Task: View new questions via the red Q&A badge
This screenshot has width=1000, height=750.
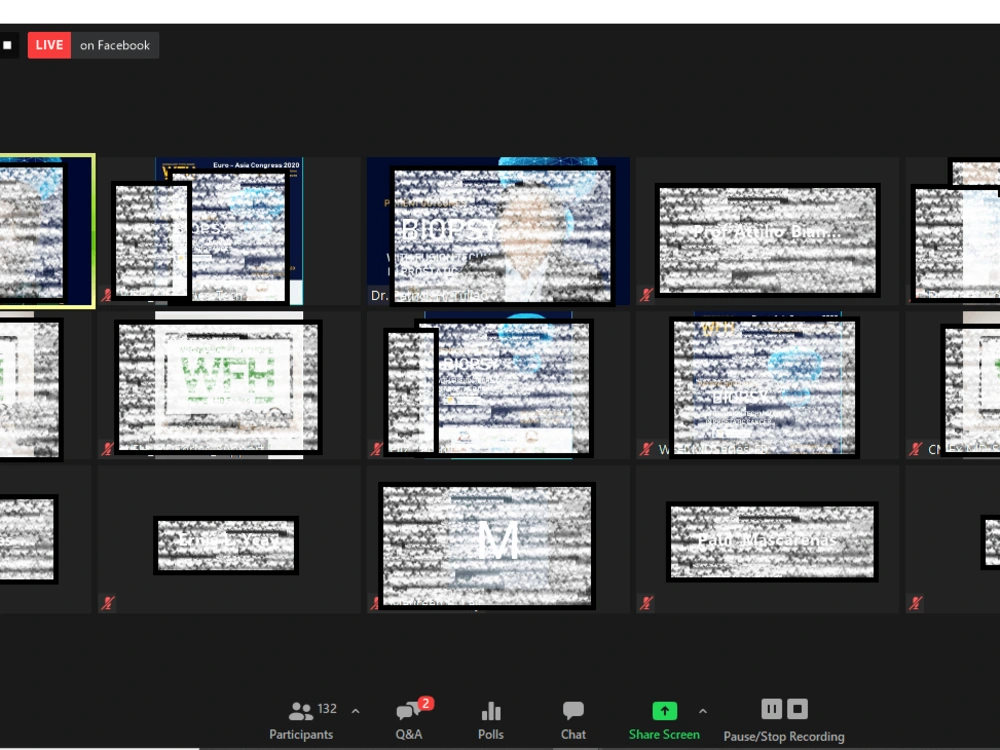Action: (x=426, y=703)
